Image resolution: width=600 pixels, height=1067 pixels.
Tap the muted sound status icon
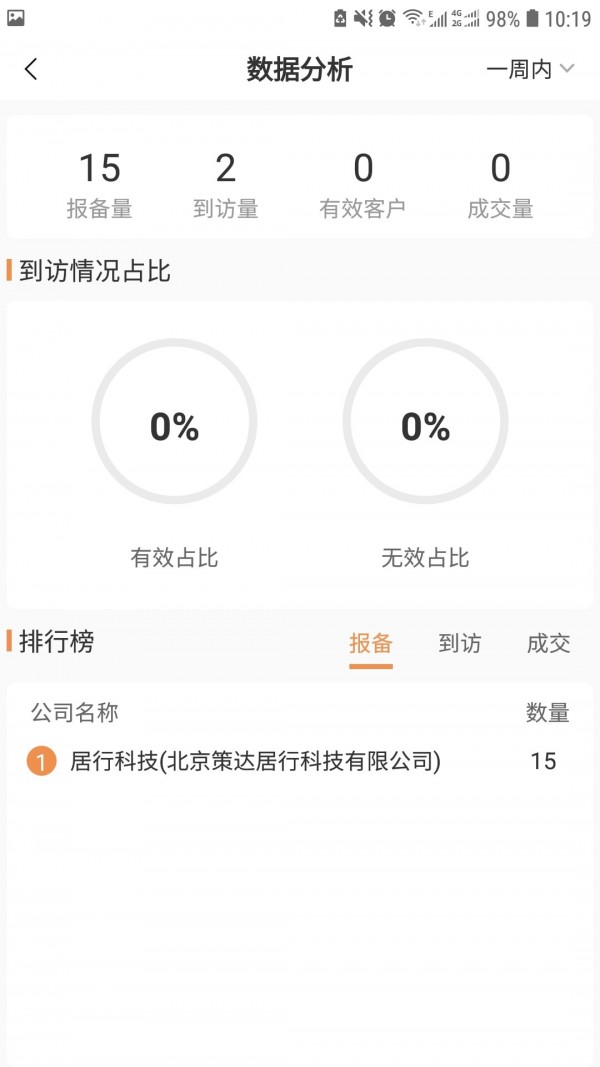pyautogui.click(x=363, y=18)
